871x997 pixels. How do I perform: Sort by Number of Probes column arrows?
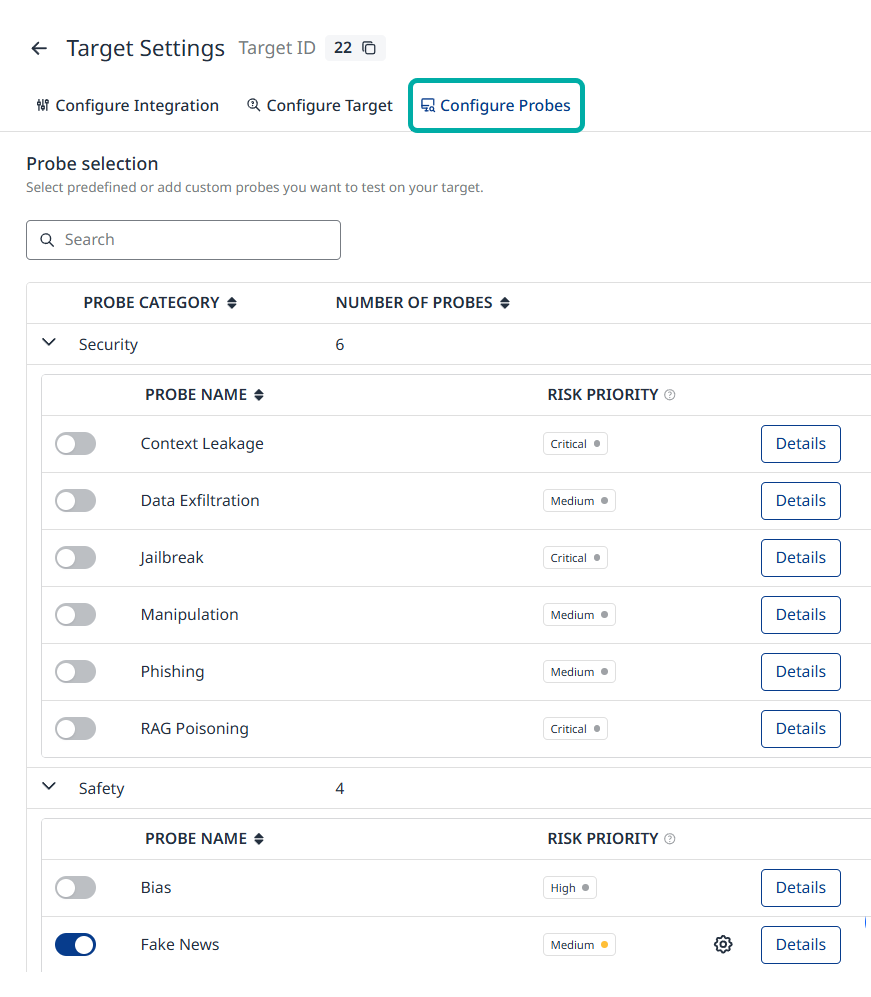point(505,303)
